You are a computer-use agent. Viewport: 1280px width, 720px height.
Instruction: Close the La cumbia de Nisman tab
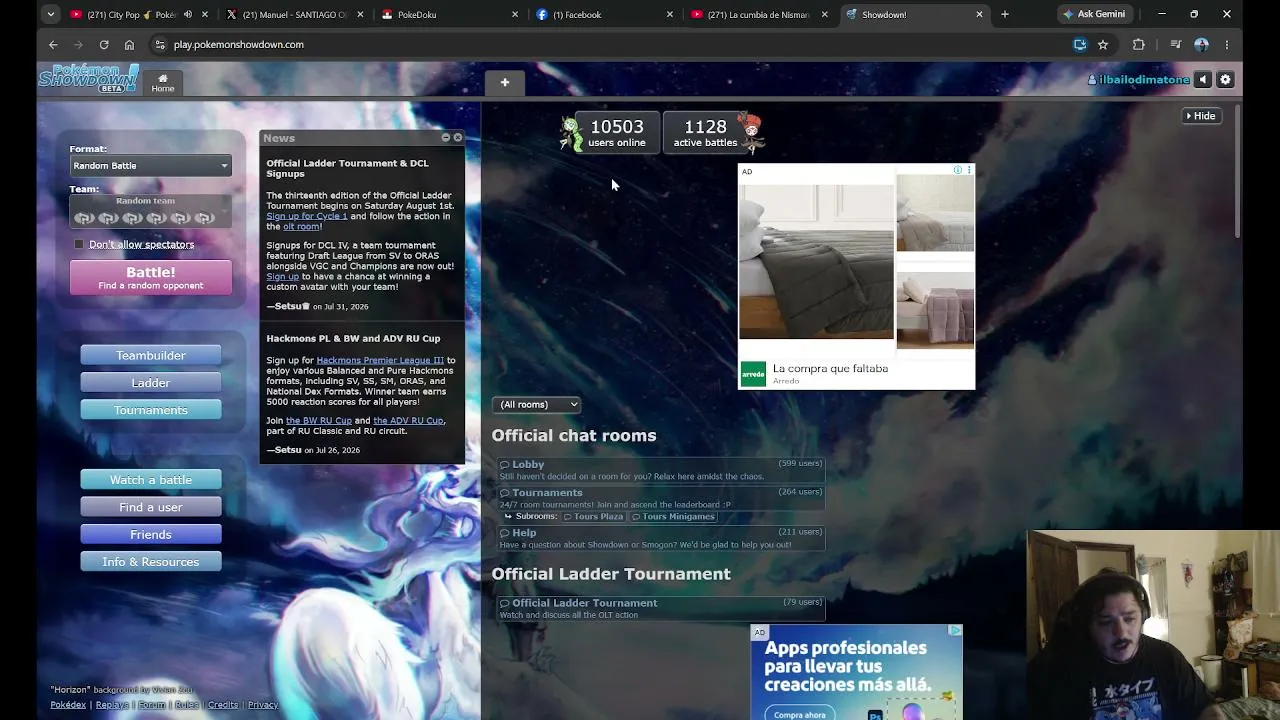tap(824, 14)
